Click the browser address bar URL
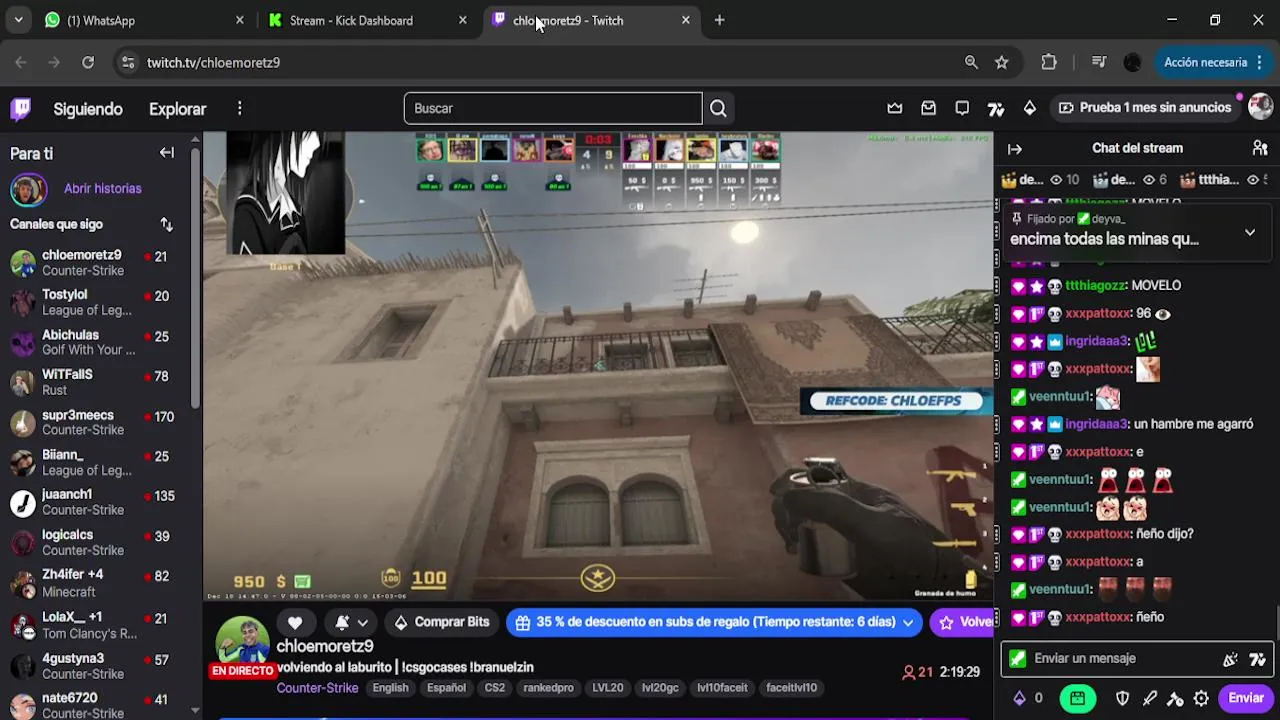This screenshot has height=720, width=1280. [x=213, y=62]
